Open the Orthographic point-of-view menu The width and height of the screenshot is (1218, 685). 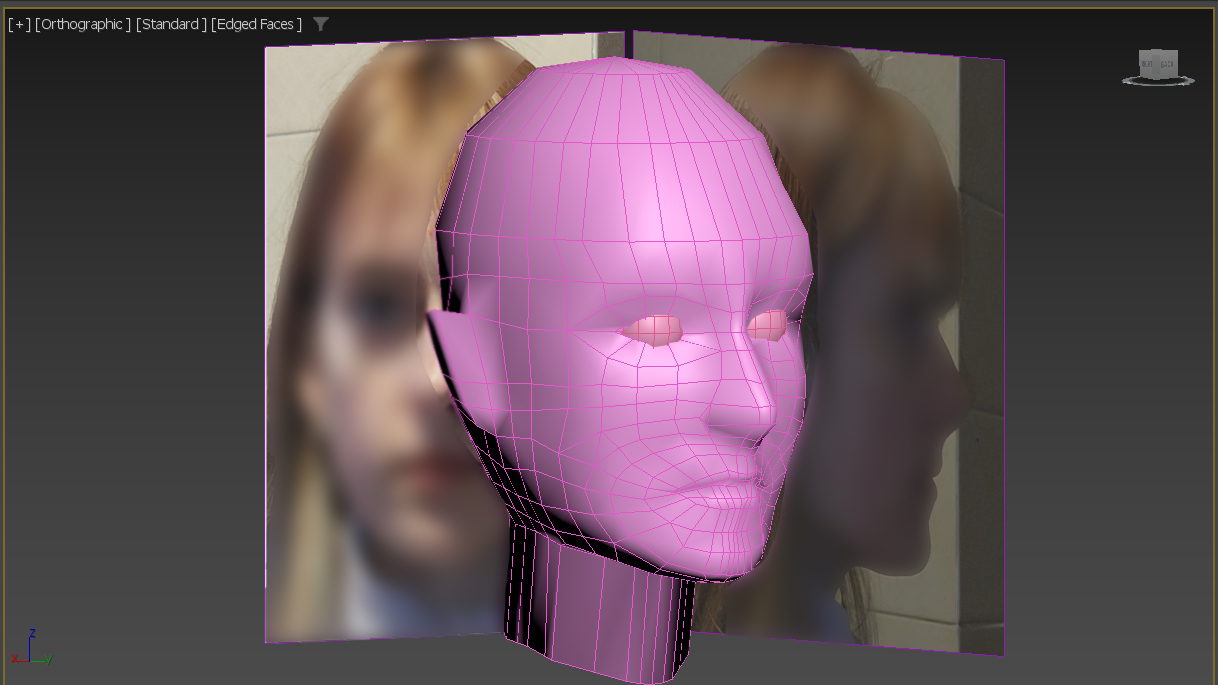coord(83,24)
